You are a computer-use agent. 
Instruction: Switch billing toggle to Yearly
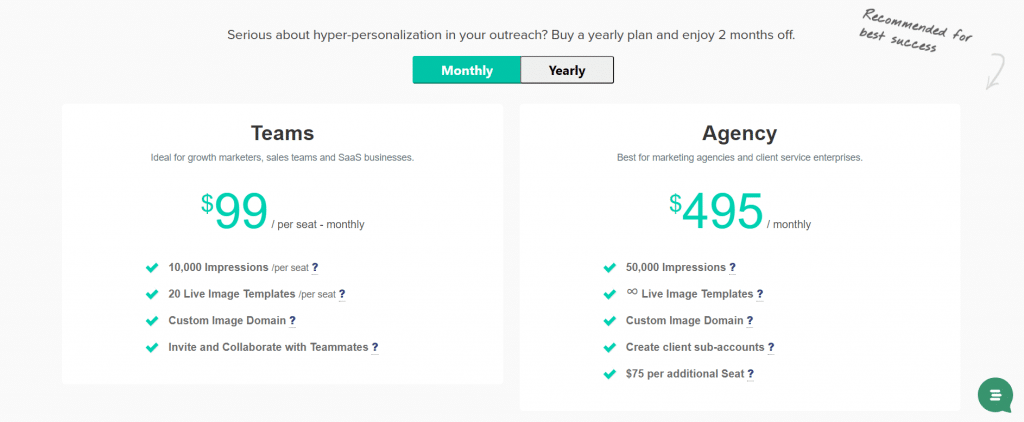click(567, 70)
